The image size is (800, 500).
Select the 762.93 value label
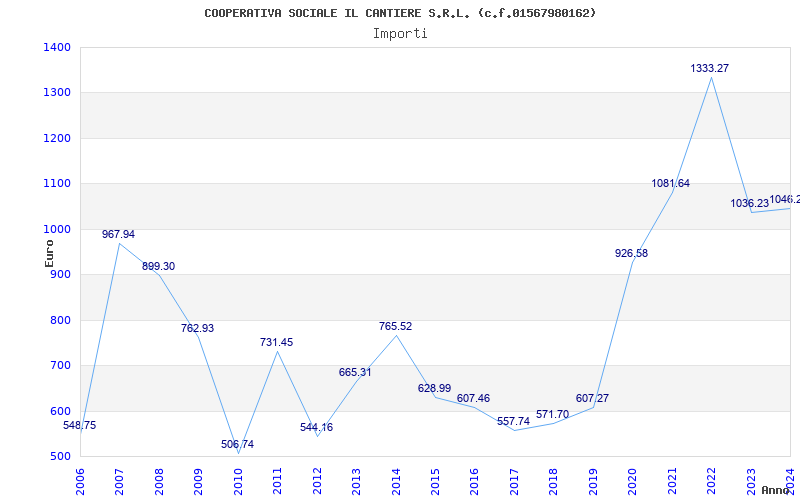(197, 329)
